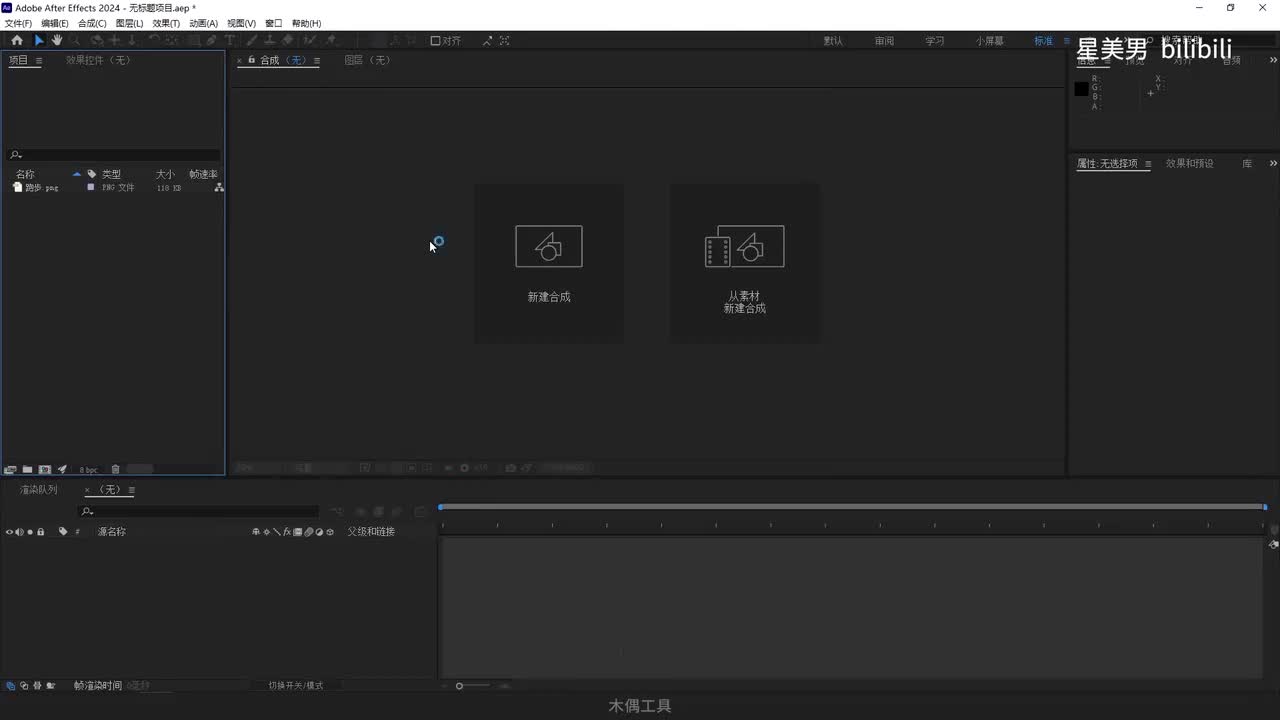Click the Project panel search field
1280x720 pixels.
(x=113, y=155)
